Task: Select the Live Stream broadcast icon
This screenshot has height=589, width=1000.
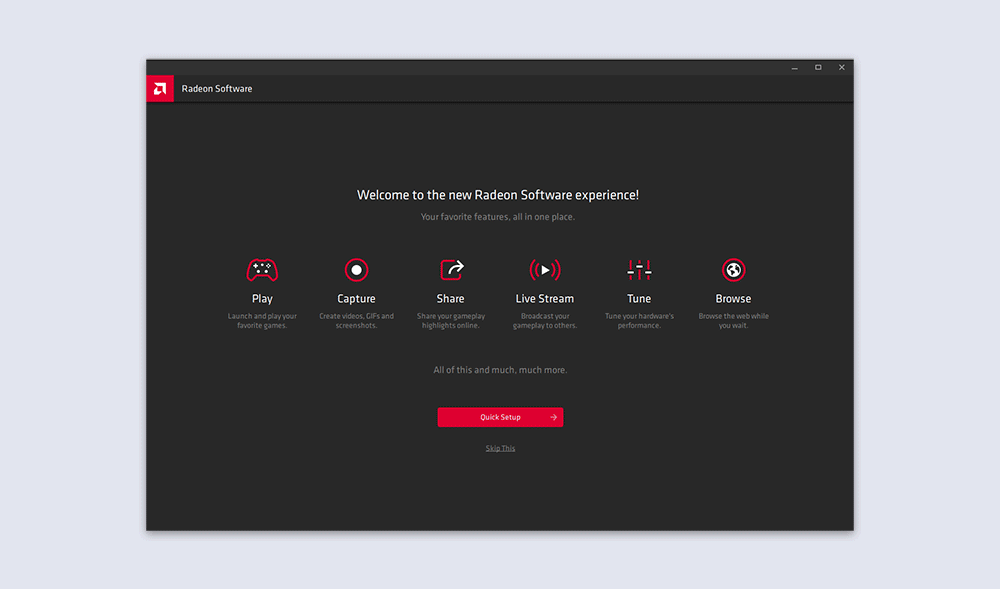Action: [545, 270]
